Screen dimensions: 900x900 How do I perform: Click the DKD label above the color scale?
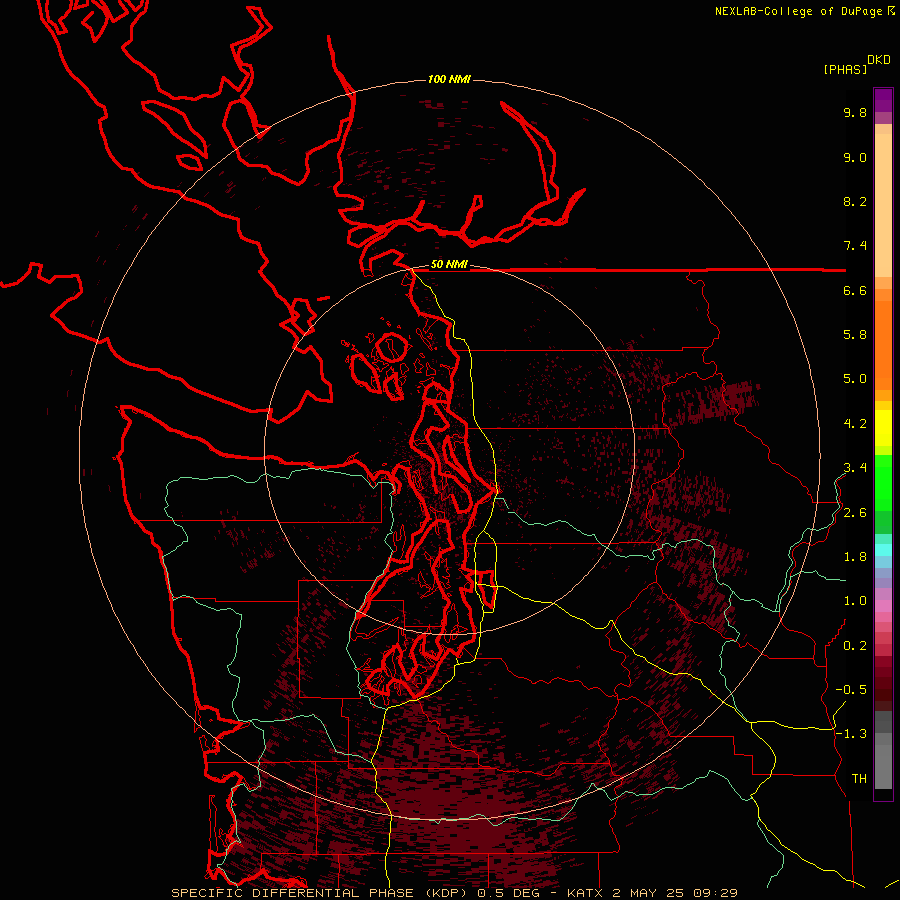click(x=879, y=60)
